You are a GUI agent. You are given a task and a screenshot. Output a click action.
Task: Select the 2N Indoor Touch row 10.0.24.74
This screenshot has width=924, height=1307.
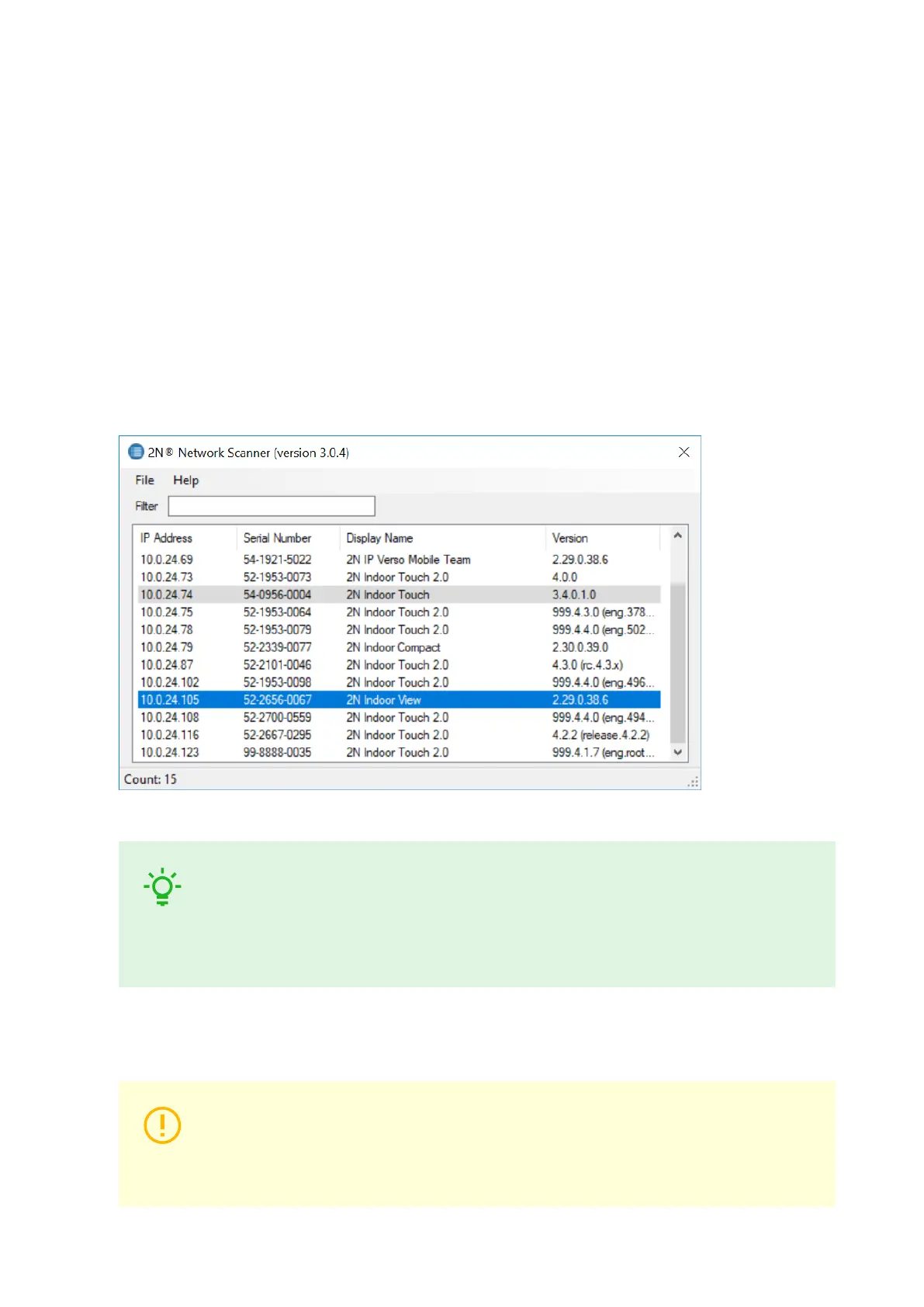click(388, 595)
